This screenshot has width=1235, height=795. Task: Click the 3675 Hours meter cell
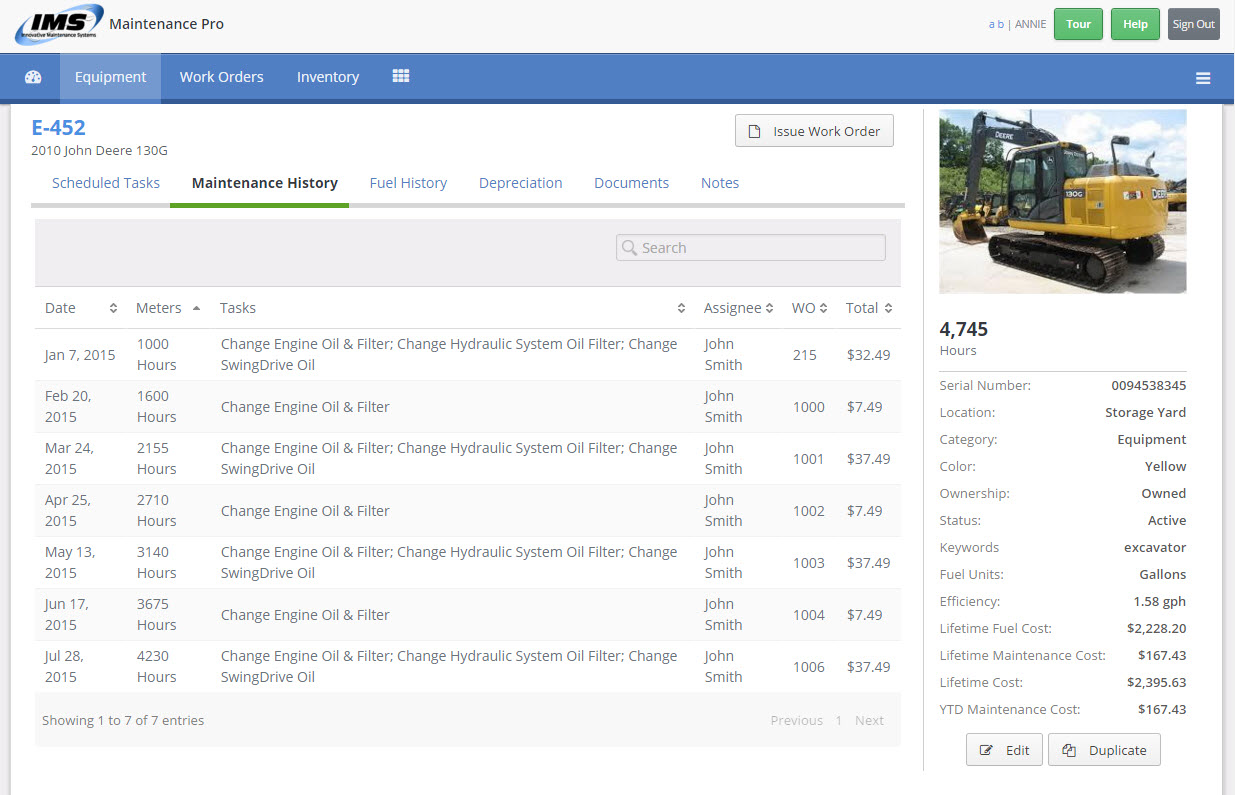(x=157, y=615)
